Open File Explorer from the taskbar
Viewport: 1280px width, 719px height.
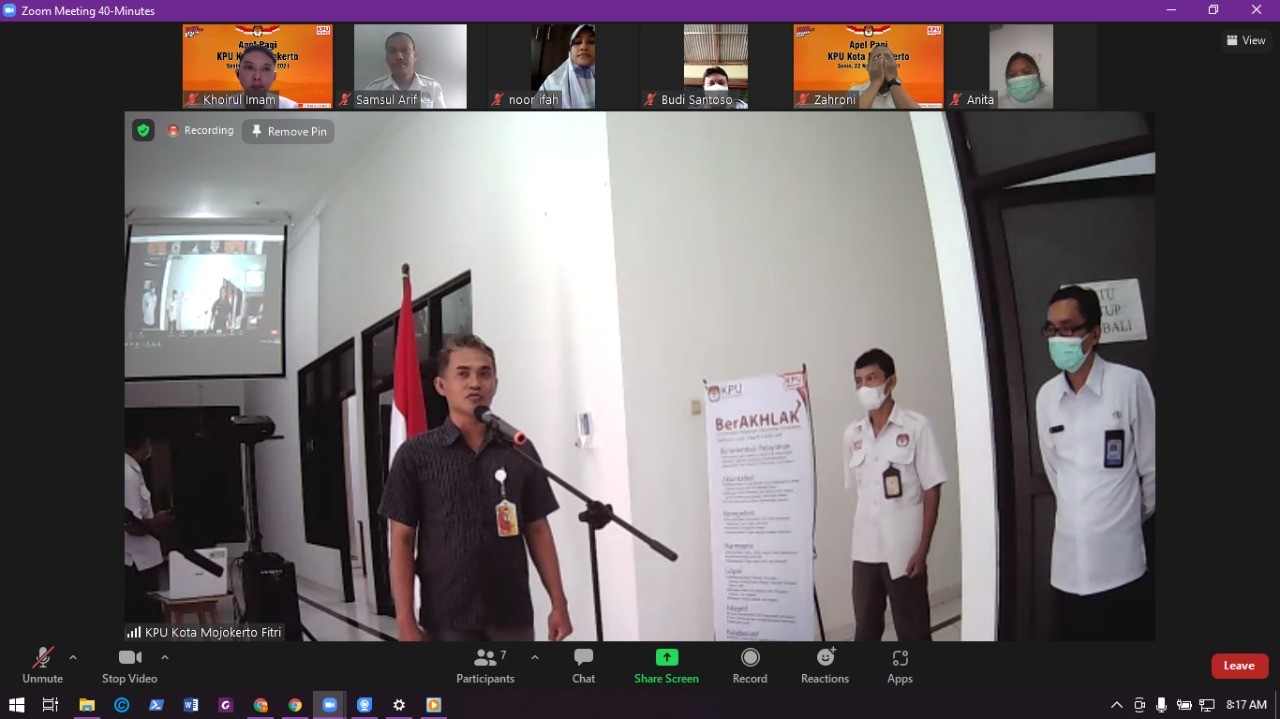tap(87, 705)
